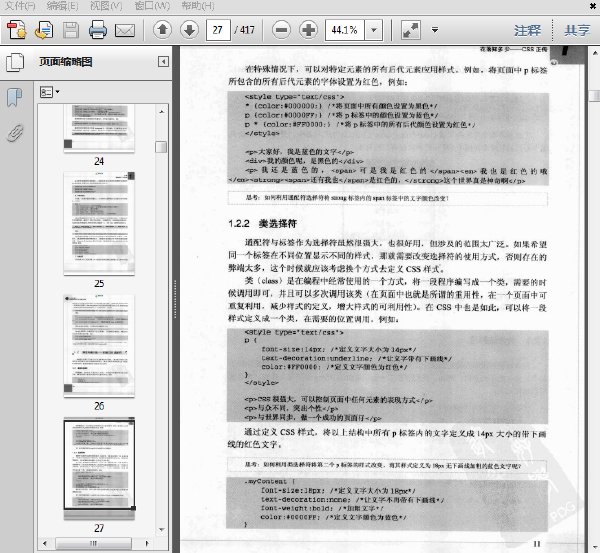This screenshot has width=600, height=553.
Task: Open the 窗口(W) menu
Action: (x=152, y=6)
